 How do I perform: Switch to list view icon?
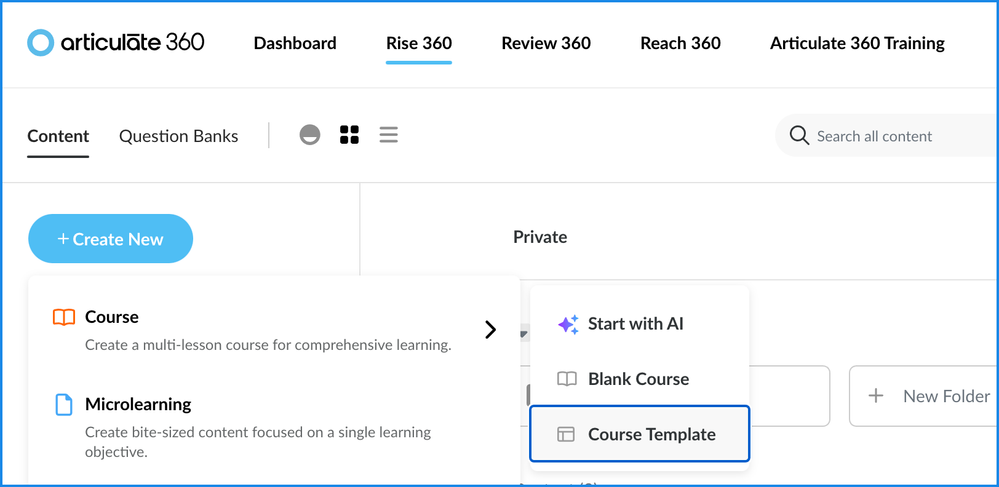pyautogui.click(x=389, y=135)
